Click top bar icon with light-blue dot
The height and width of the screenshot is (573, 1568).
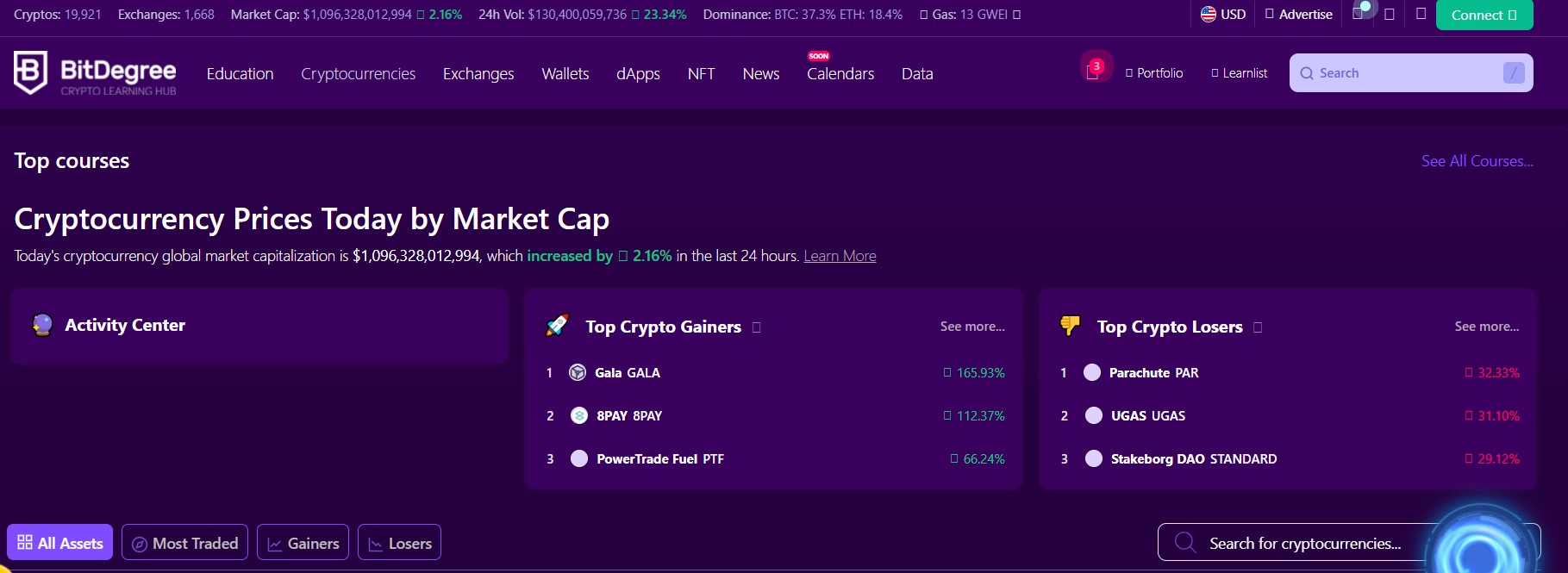pyautogui.click(x=1359, y=12)
